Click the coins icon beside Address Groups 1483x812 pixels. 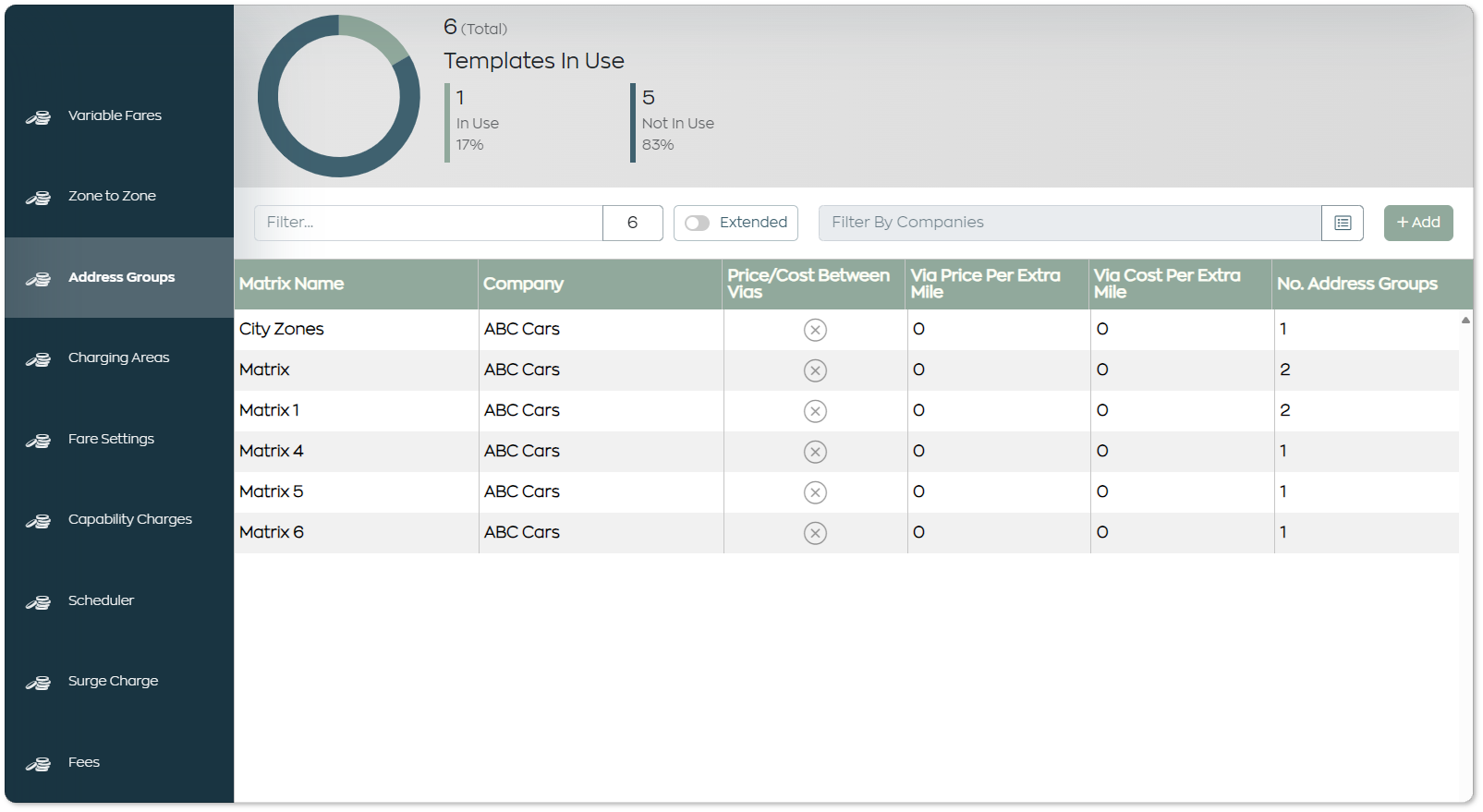38,279
